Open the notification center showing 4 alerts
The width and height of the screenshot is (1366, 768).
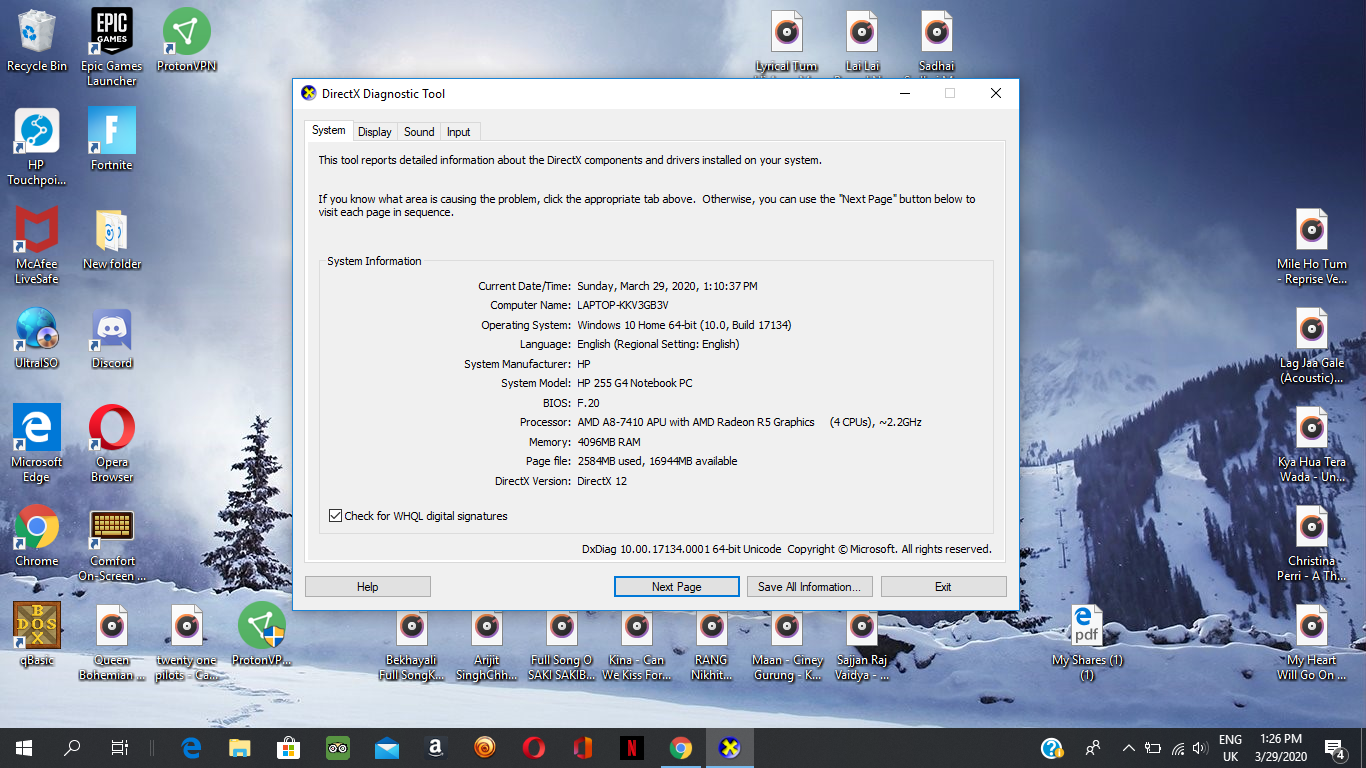click(x=1334, y=747)
